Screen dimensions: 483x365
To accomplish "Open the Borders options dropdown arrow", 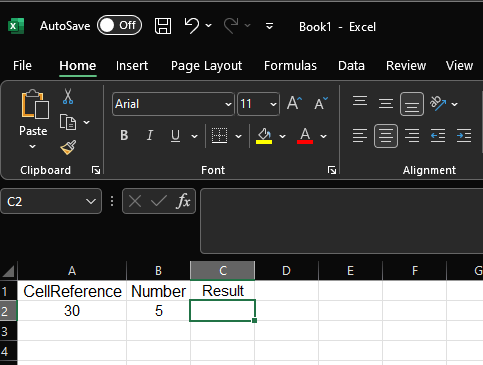I will pyautogui.click(x=239, y=136).
